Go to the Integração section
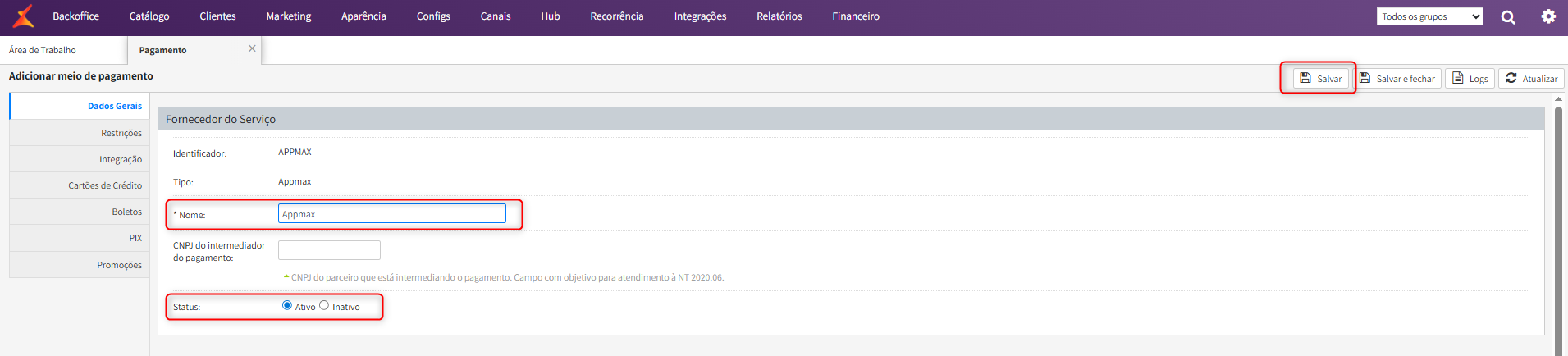This screenshot has width=1568, height=356. [80, 159]
